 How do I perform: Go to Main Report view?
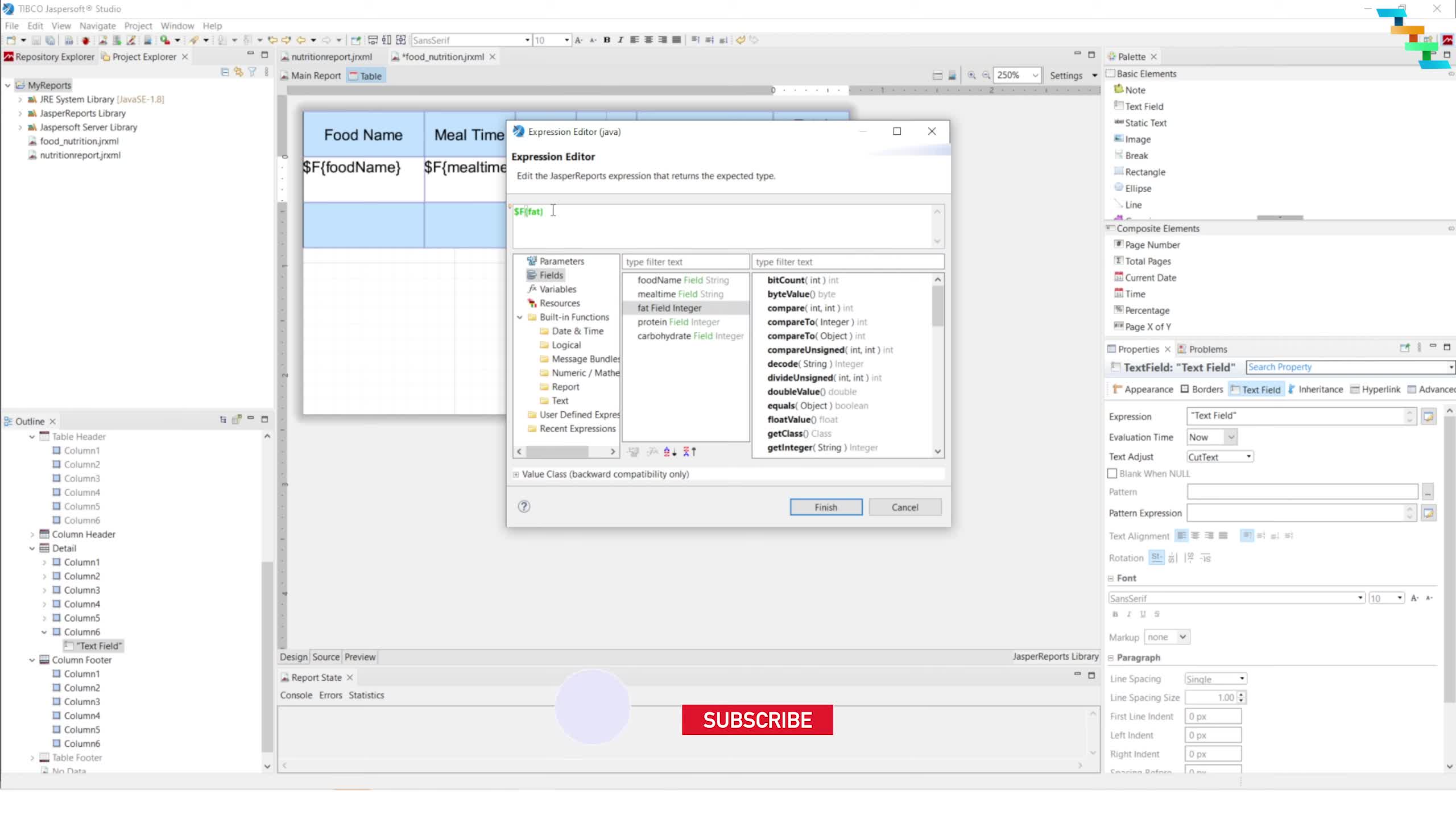310,76
